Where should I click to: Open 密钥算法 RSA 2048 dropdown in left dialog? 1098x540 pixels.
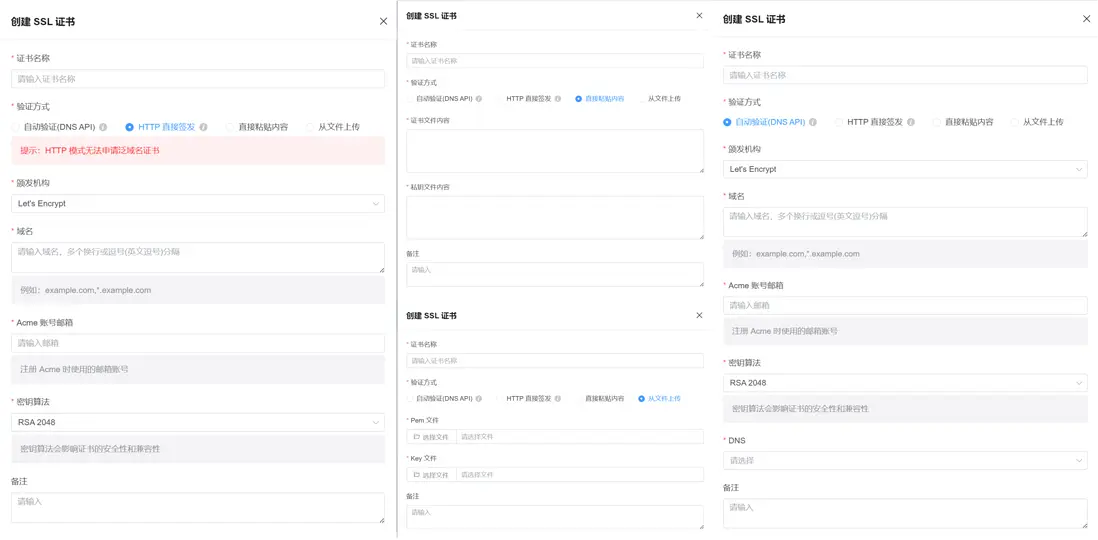point(198,422)
